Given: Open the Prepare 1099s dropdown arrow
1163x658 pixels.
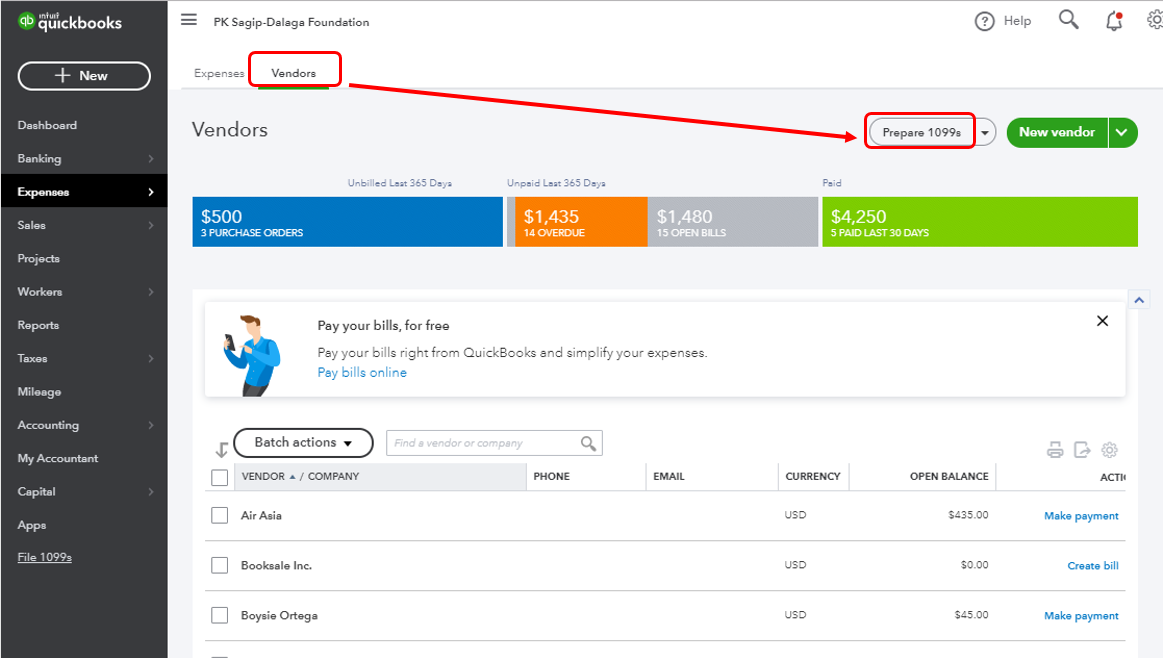Looking at the screenshot, I should 985,133.
